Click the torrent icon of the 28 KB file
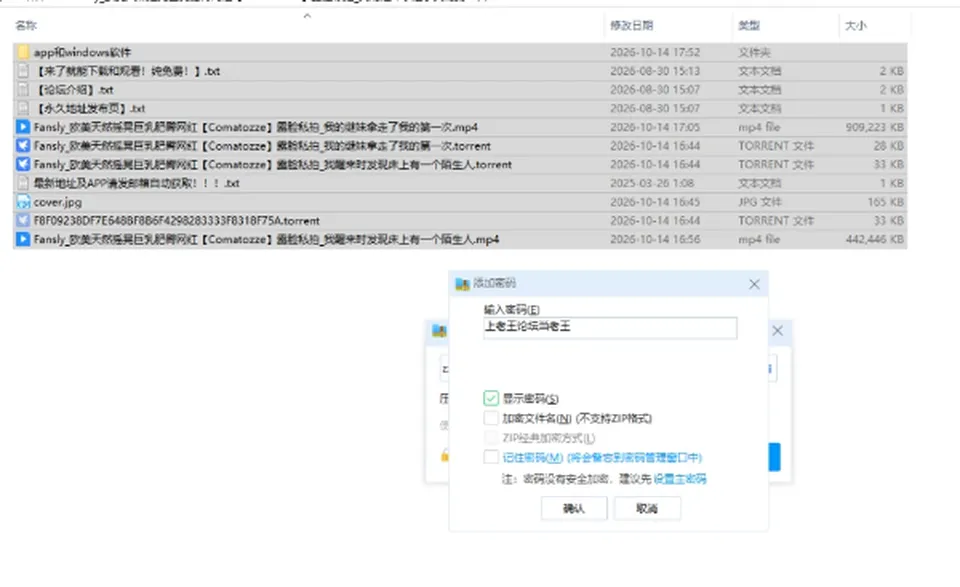Viewport: 960px width, 587px height. [x=23, y=146]
